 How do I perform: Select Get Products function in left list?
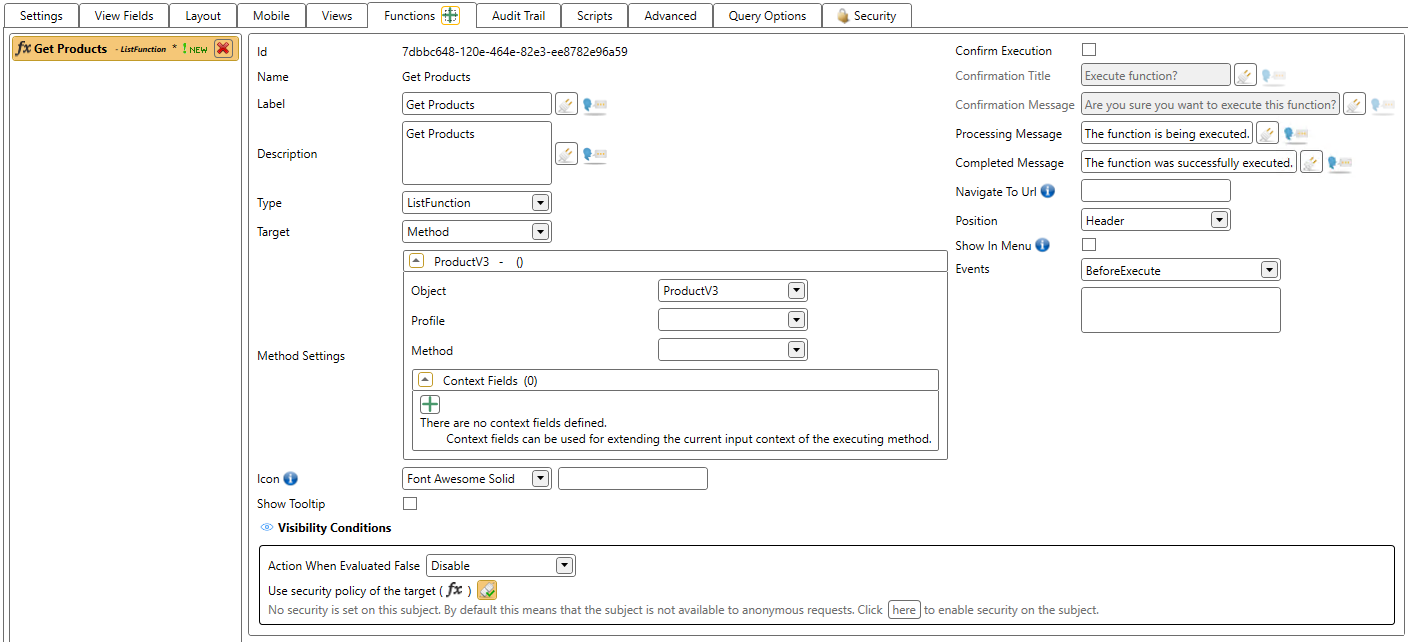70,49
